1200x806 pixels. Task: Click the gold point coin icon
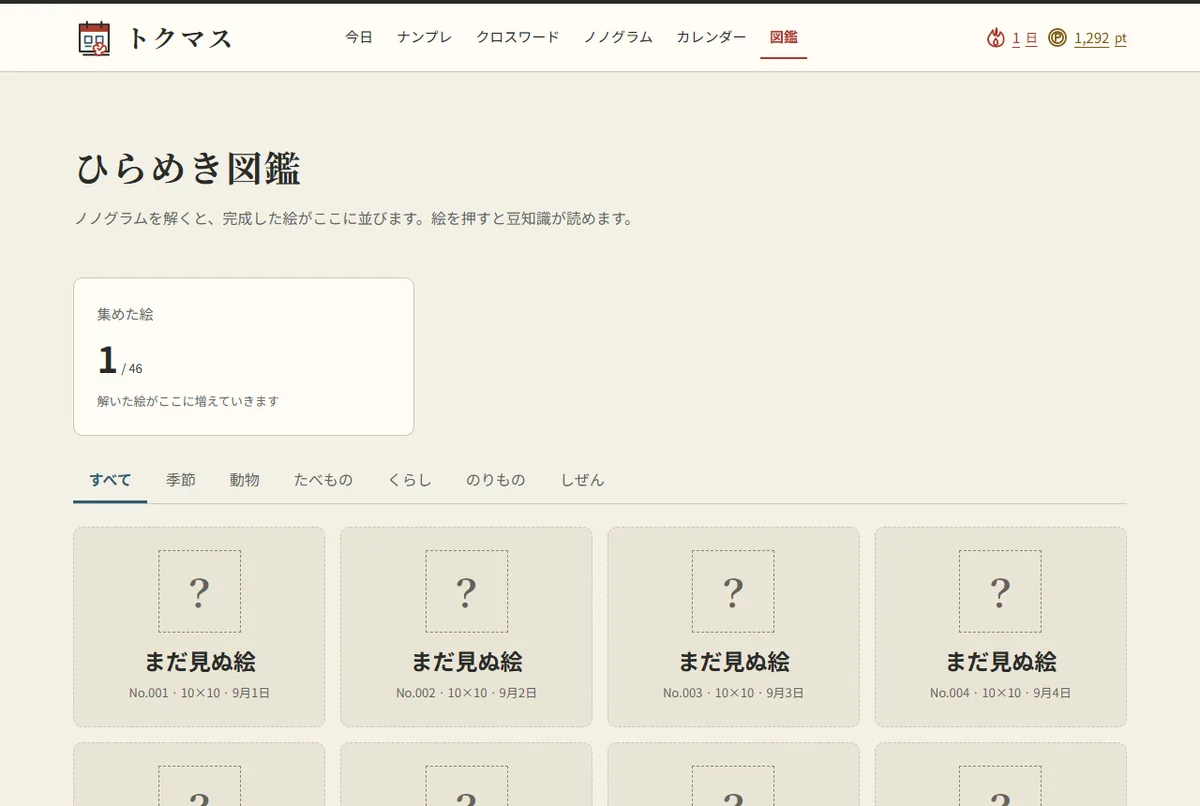pyautogui.click(x=1058, y=38)
